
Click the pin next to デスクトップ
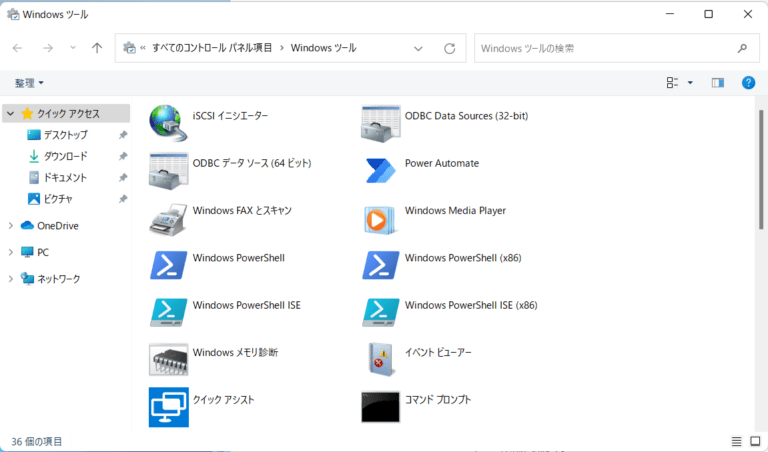122,135
